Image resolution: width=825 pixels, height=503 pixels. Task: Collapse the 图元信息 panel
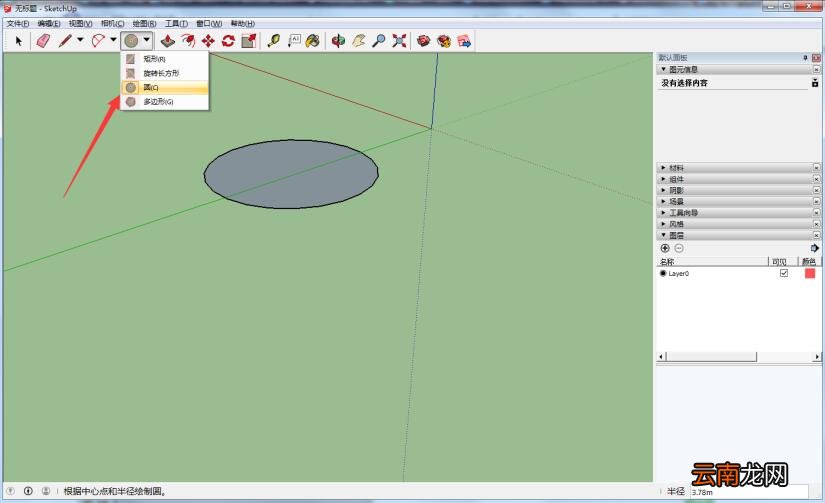tap(739, 69)
